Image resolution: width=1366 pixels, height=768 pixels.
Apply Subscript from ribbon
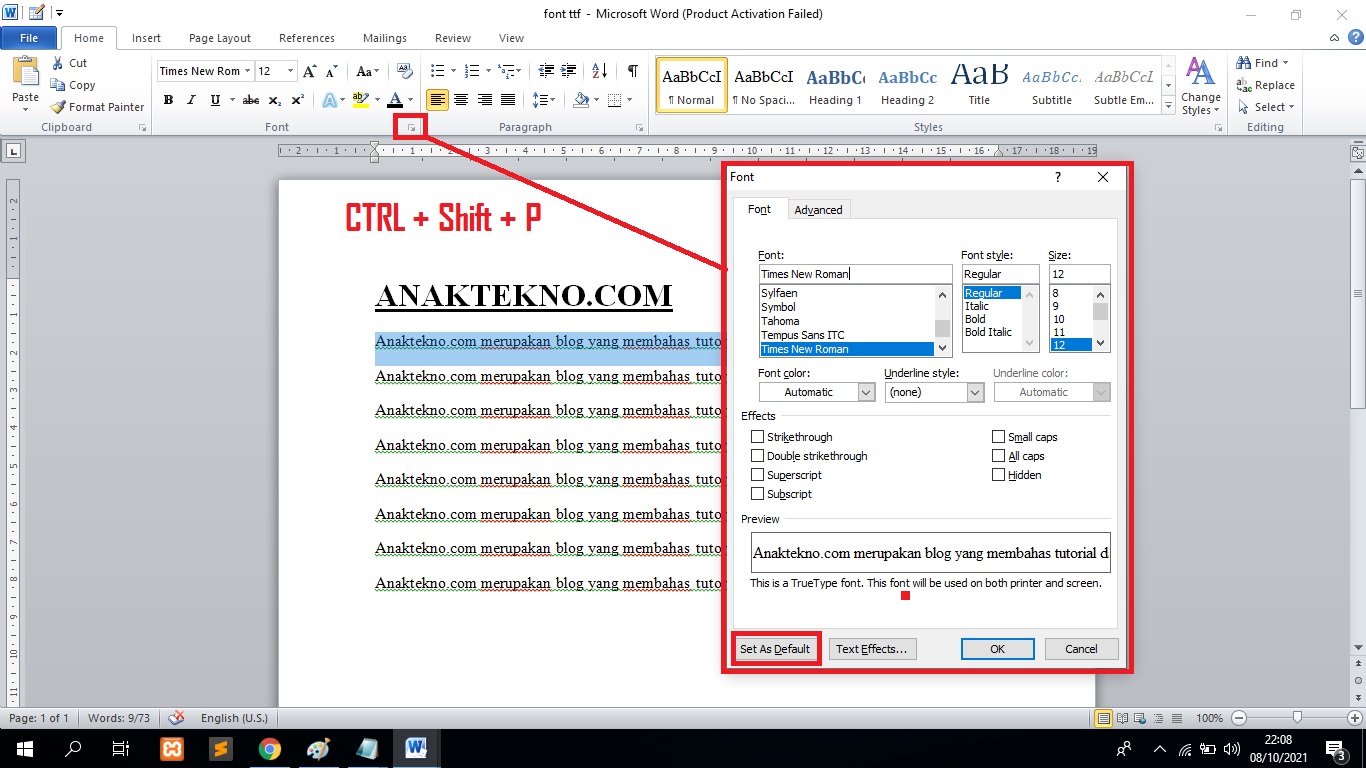(x=274, y=100)
